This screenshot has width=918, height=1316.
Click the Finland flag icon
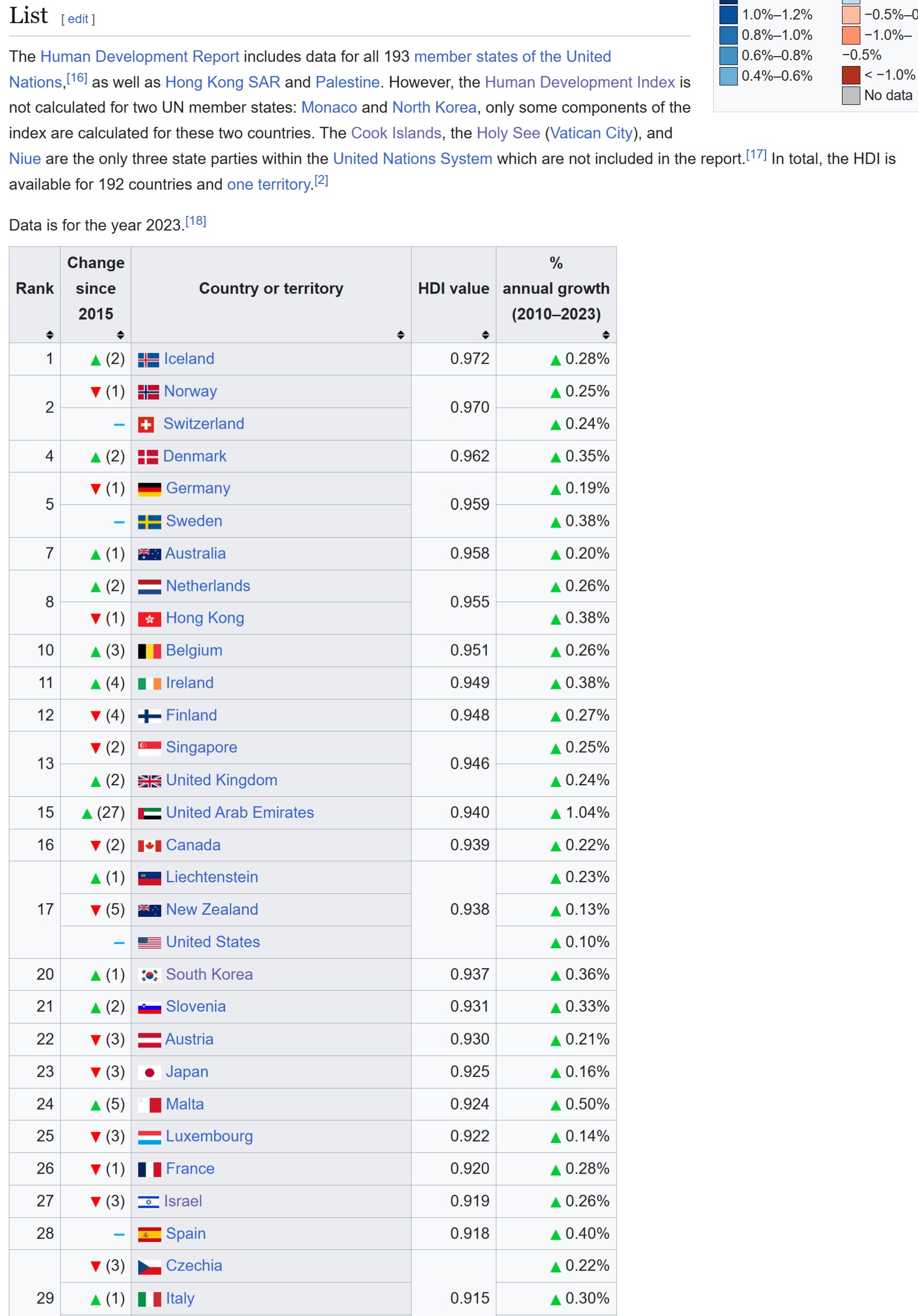coord(150,716)
